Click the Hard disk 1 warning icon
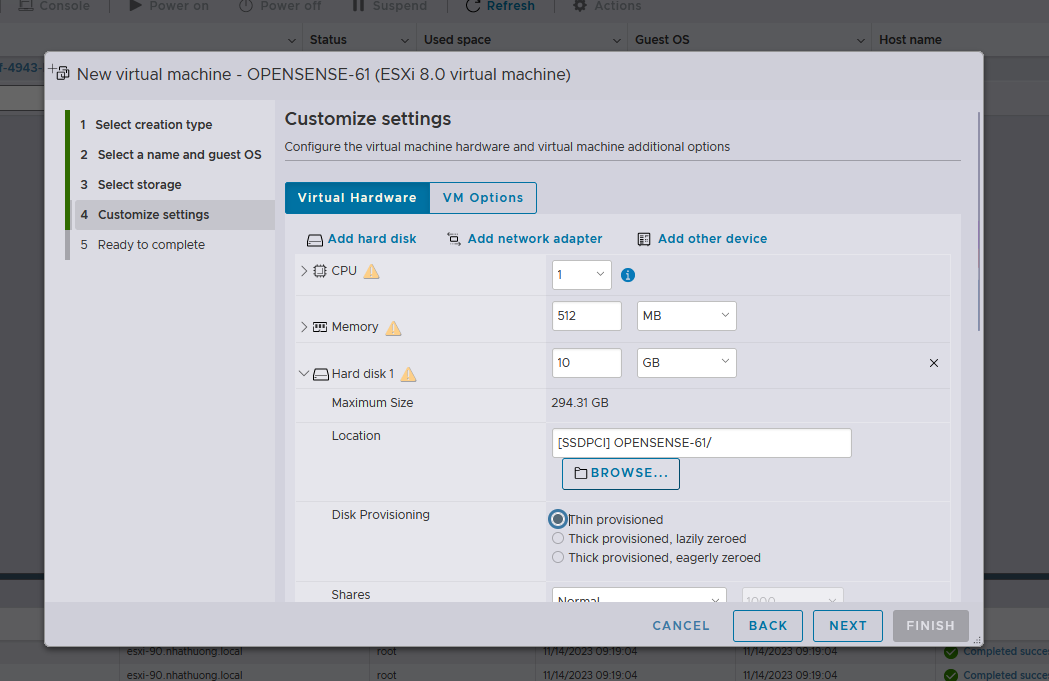 tap(408, 374)
